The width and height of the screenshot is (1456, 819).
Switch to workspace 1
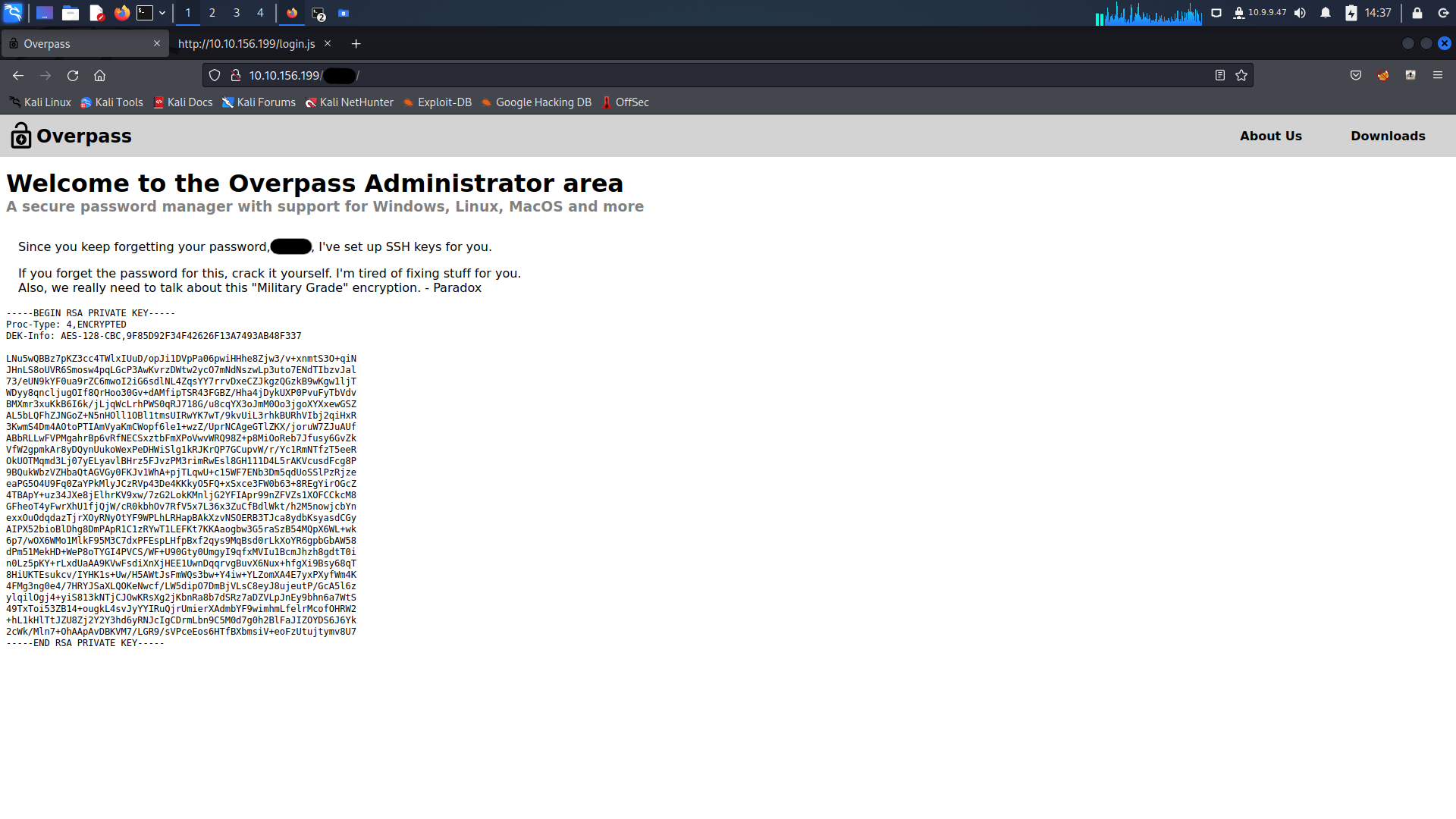pos(188,13)
